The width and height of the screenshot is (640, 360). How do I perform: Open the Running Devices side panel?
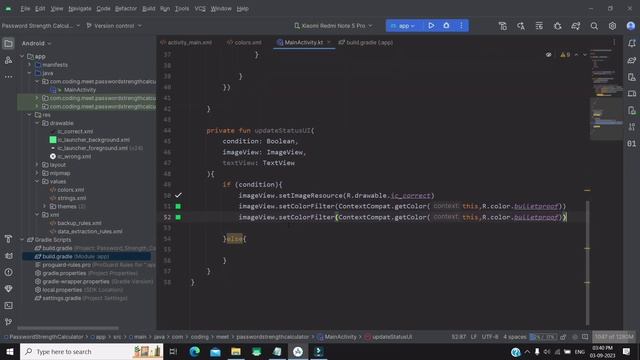pos(631,93)
